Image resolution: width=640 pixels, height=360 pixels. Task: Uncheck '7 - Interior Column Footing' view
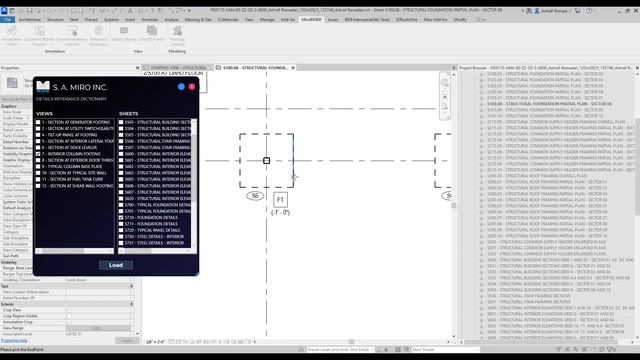click(x=38, y=154)
